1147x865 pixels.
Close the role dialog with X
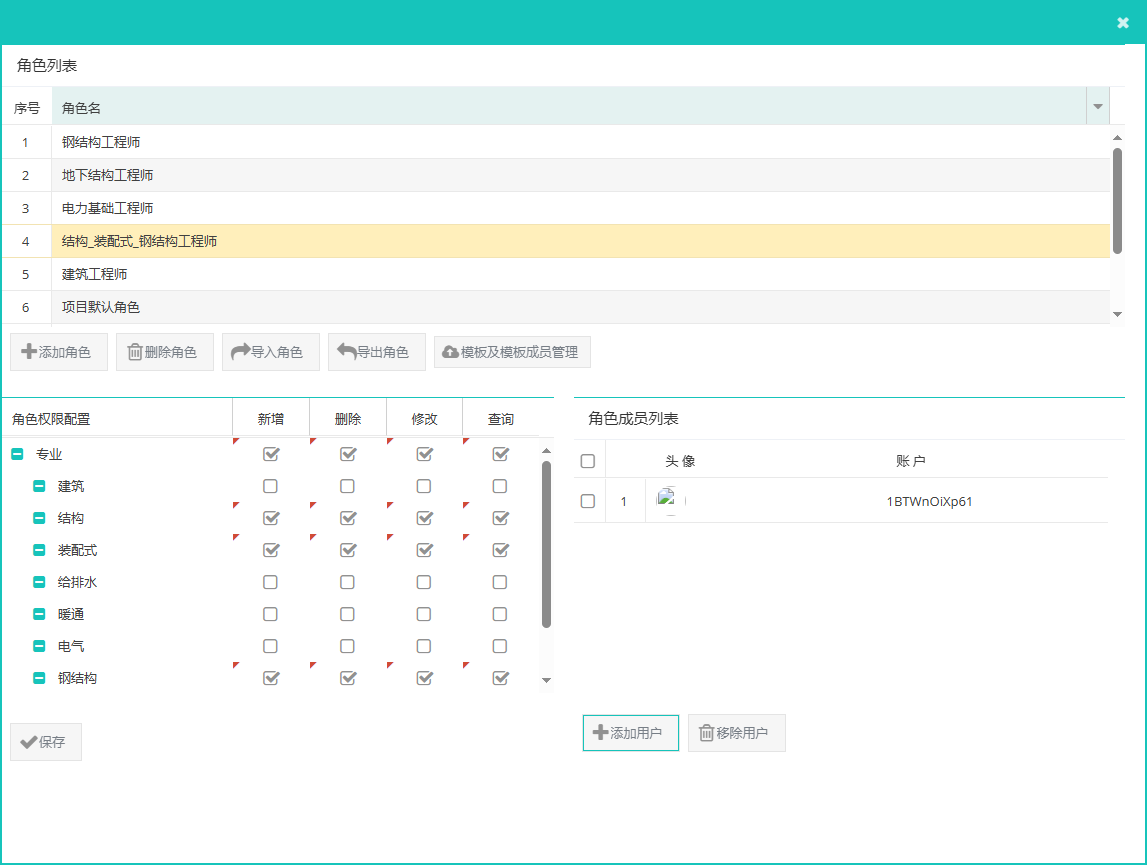1123,23
